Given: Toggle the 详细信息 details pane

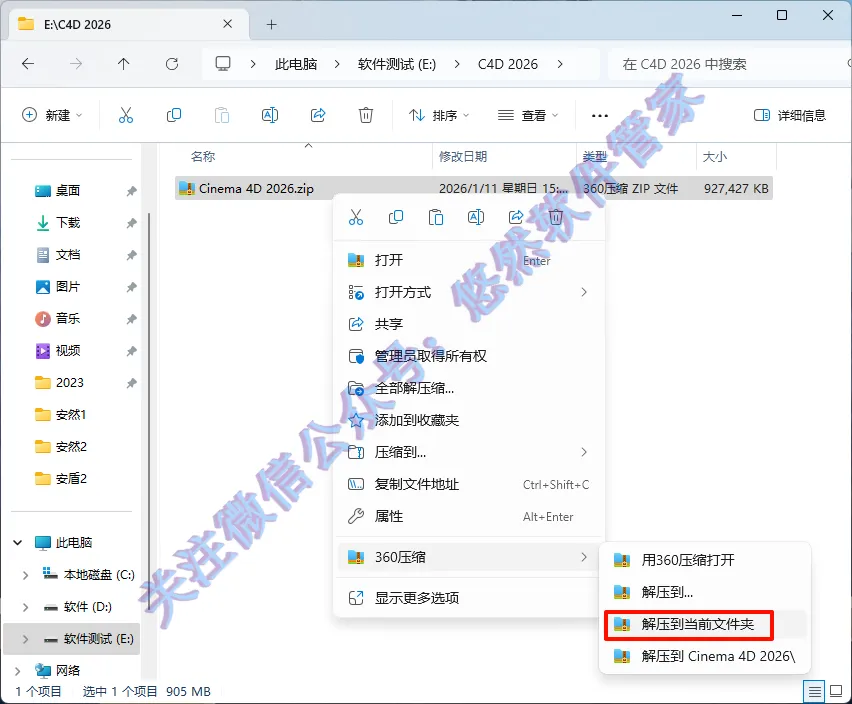Looking at the screenshot, I should tap(790, 115).
